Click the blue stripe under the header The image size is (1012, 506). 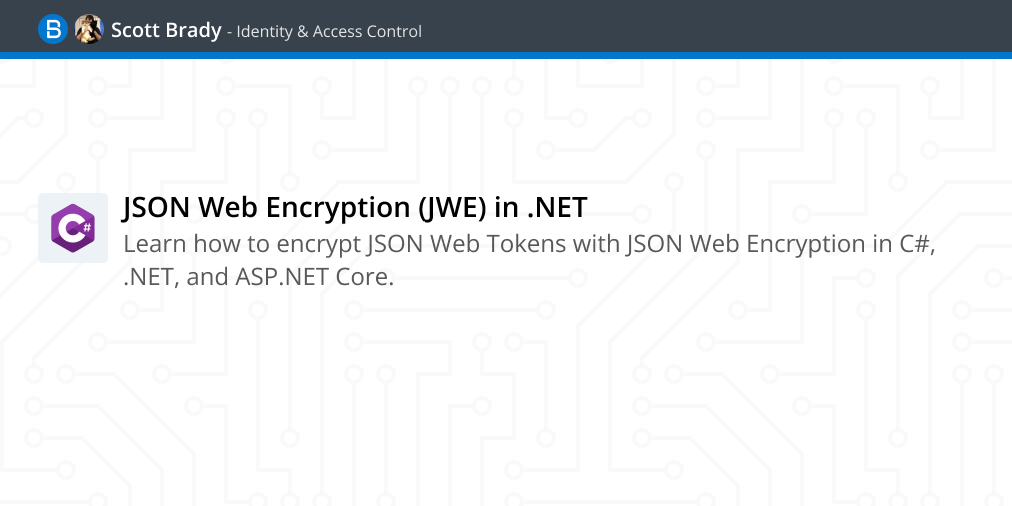point(506,56)
